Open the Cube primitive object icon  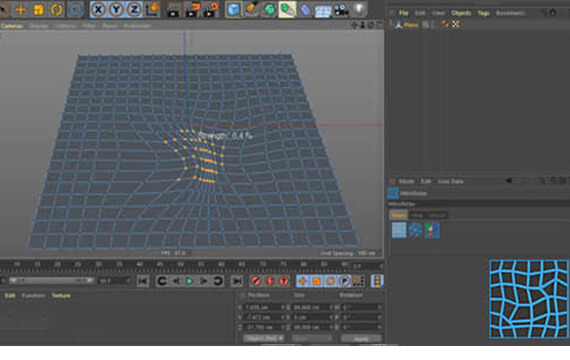click(233, 10)
